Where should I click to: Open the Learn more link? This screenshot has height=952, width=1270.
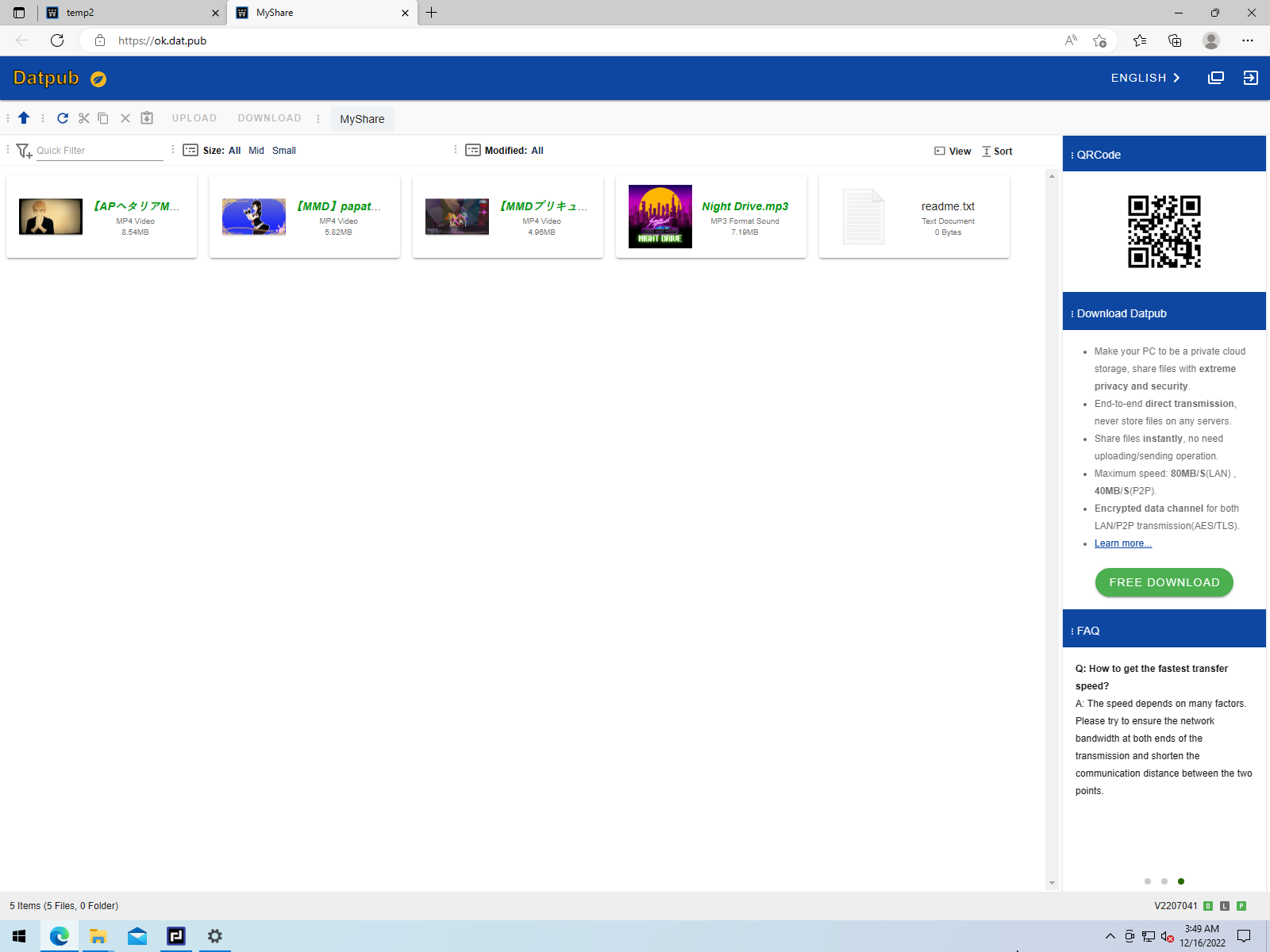(x=1123, y=543)
